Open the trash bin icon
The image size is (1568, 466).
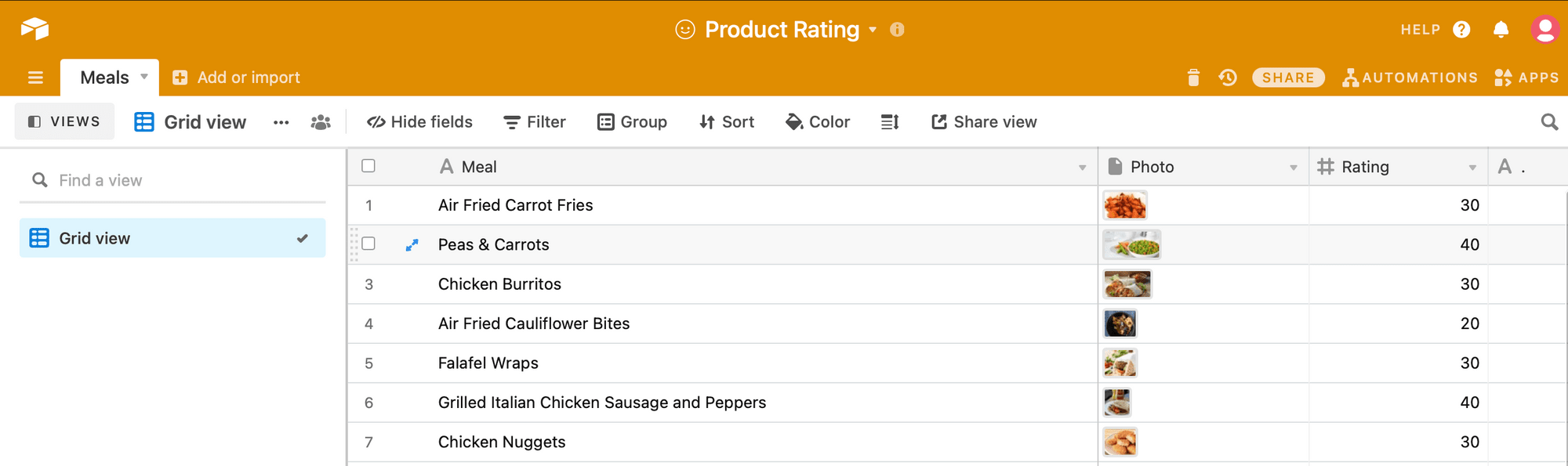[1193, 78]
